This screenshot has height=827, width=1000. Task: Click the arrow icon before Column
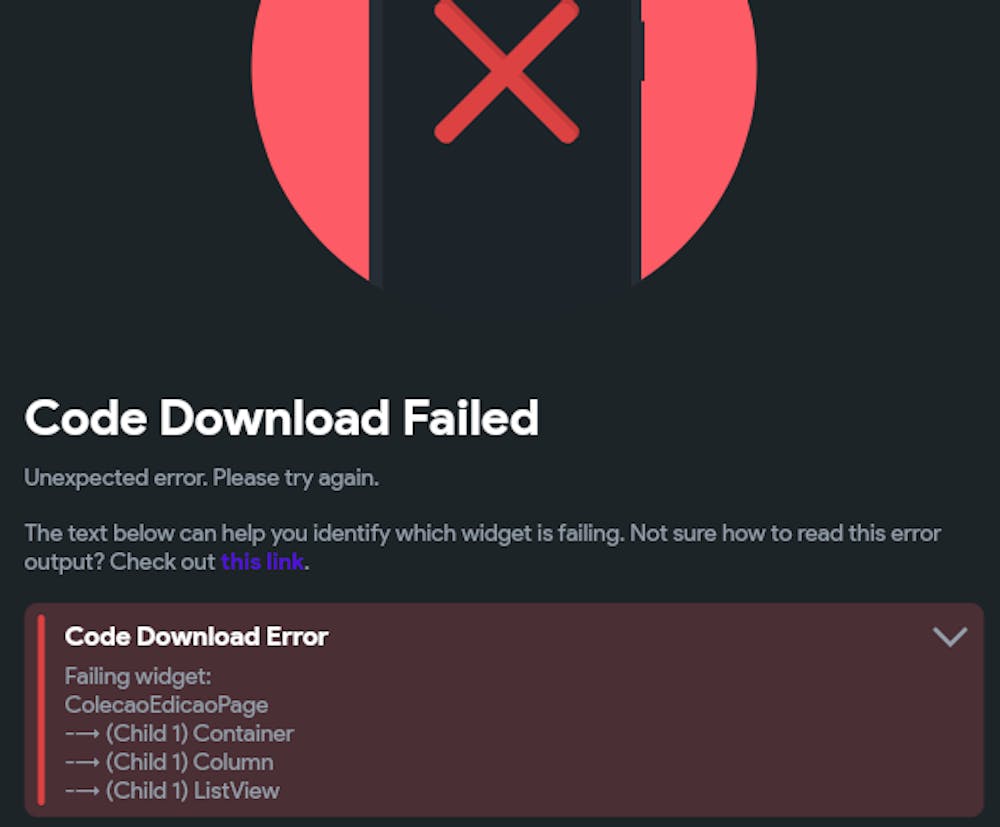(x=82, y=763)
